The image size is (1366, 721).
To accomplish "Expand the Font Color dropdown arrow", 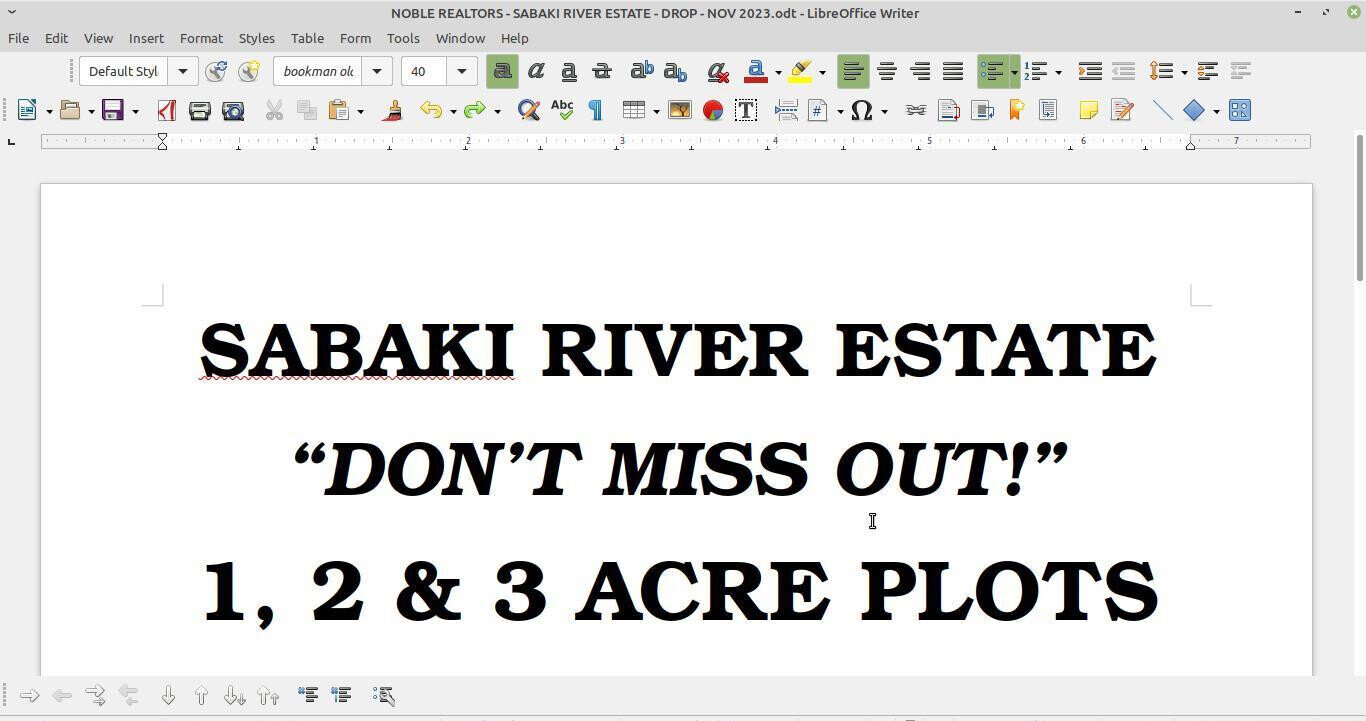I will tap(777, 72).
